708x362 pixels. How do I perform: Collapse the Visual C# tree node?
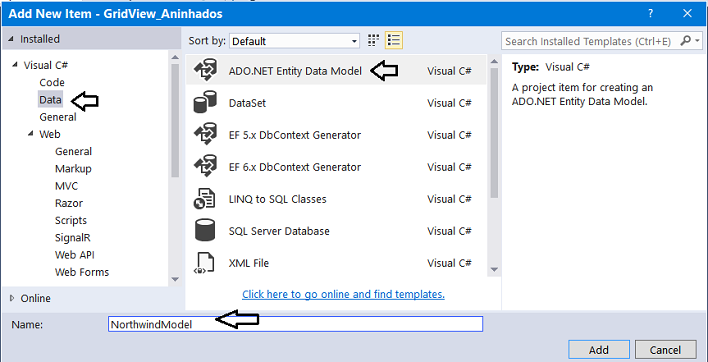14,65
